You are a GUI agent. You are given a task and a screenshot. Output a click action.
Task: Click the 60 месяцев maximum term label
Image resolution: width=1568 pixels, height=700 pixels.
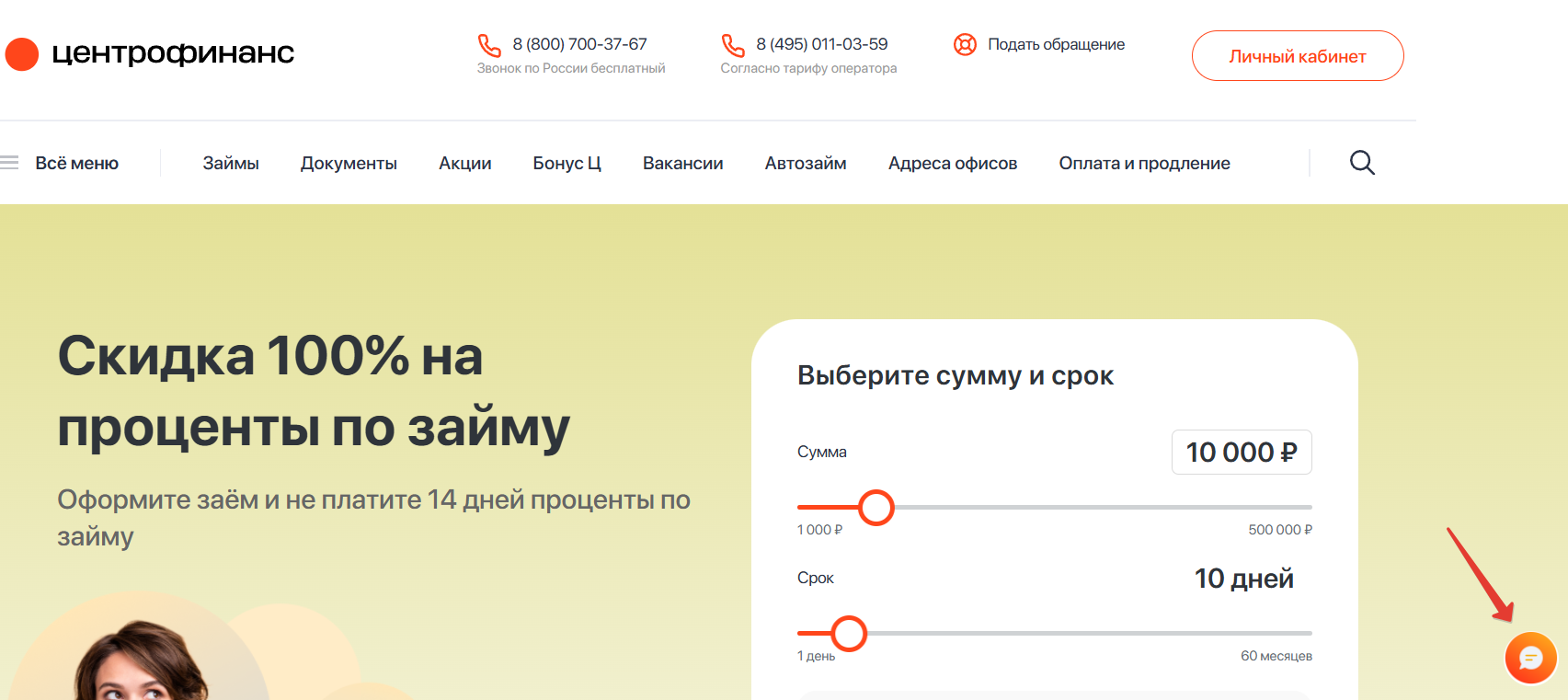pyautogui.click(x=1276, y=656)
